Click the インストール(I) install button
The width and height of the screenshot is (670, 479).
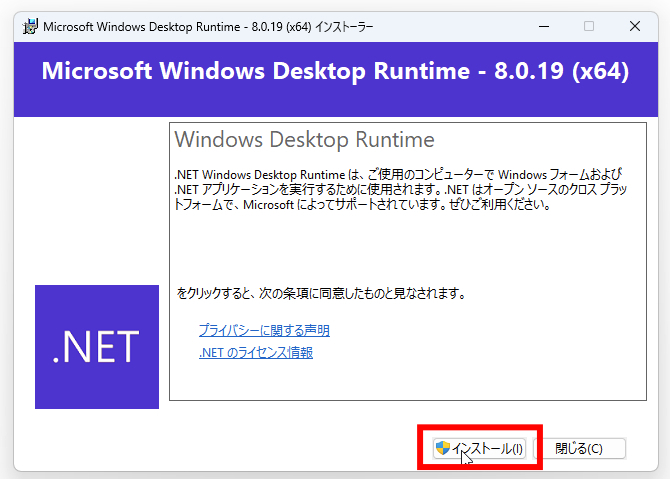(x=479, y=448)
